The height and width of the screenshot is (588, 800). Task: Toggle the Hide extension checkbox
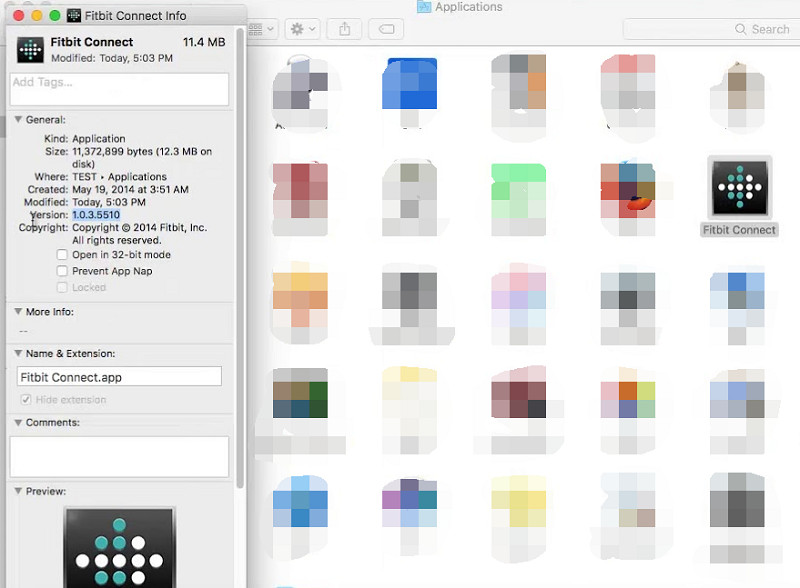pos(26,400)
